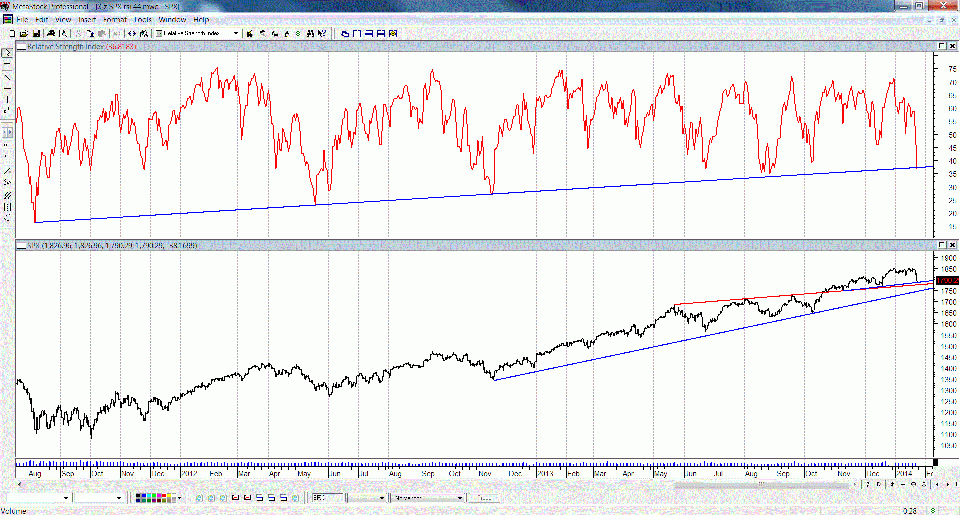Click the horizontal chart scrollbar thumb
This screenshot has width=960, height=516.
point(764,484)
